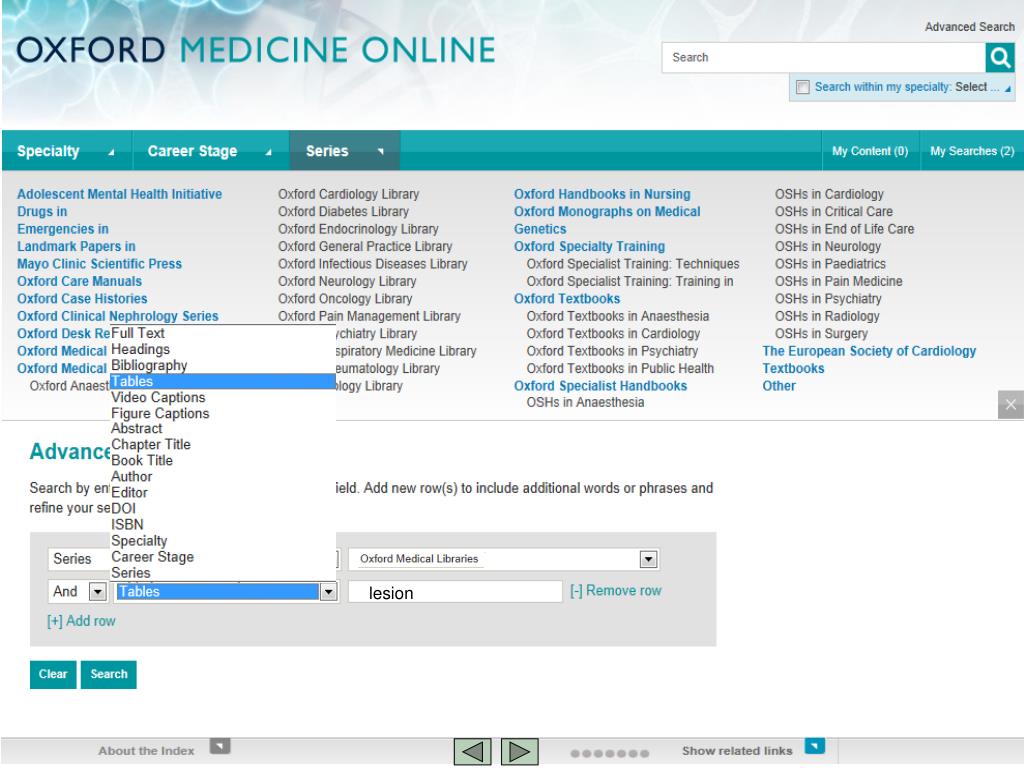Collapse the Series menu tab
This screenshot has height=768, width=1024.
345,151
